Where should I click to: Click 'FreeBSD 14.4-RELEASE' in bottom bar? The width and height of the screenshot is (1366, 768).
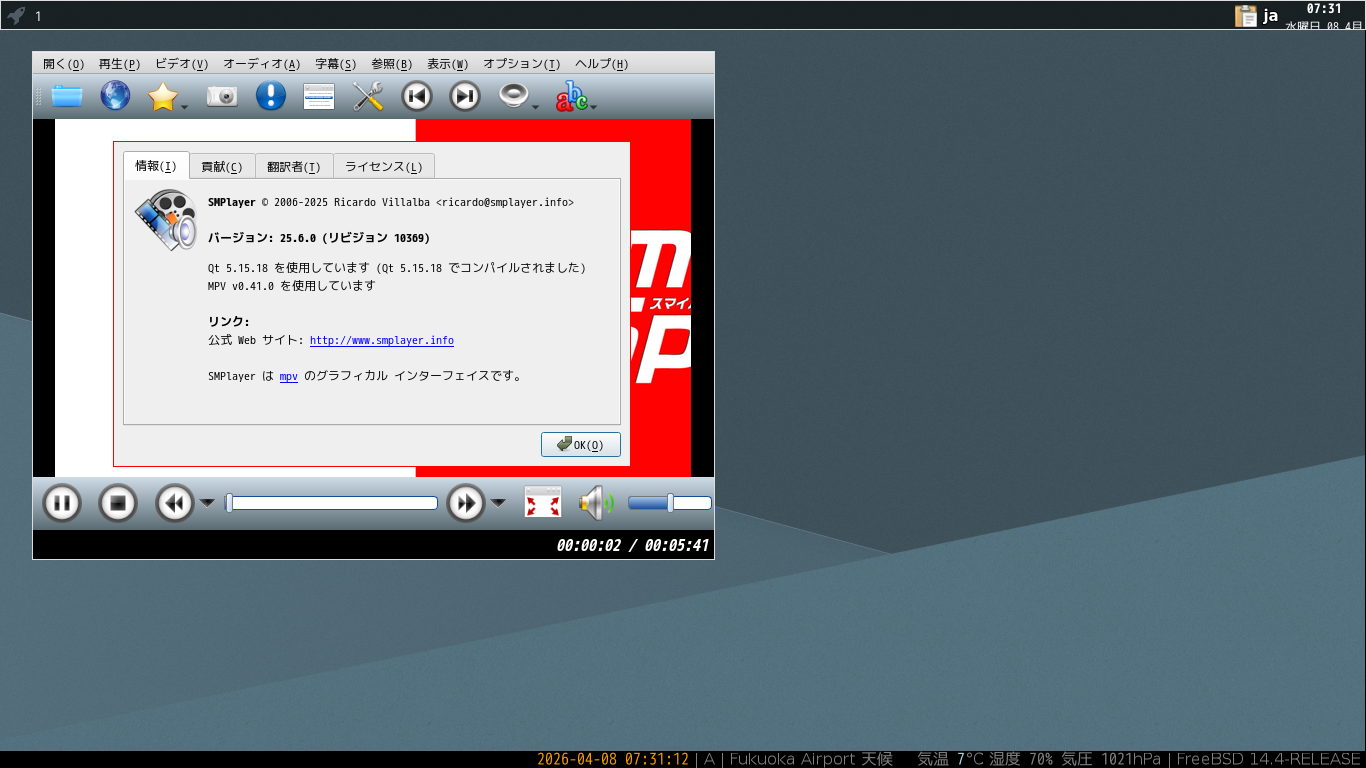coord(1269,759)
